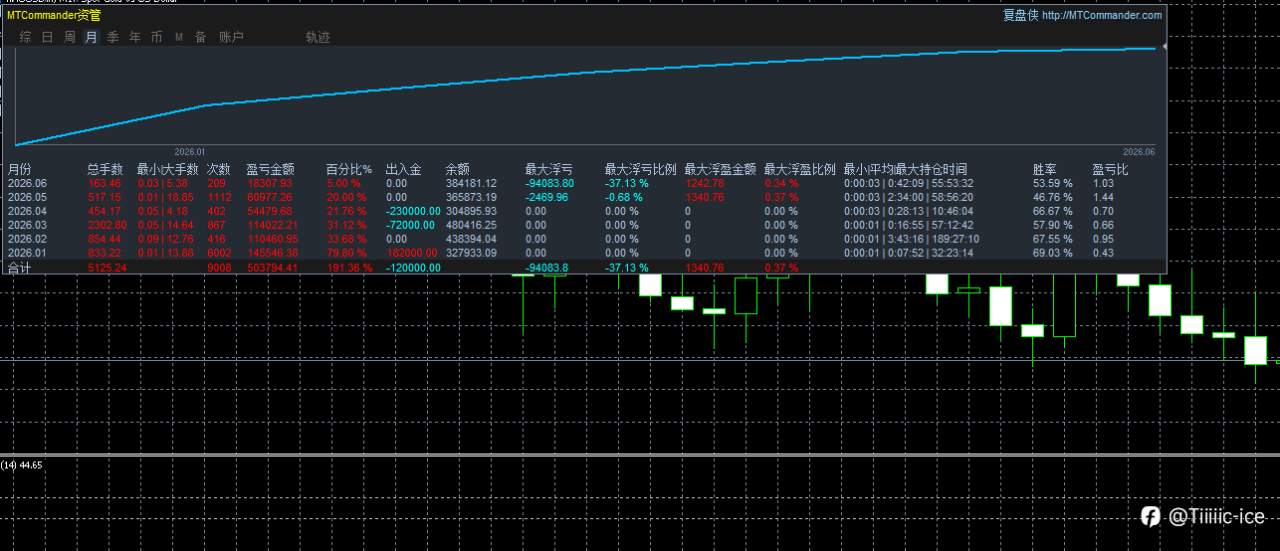The image size is (1280, 551).
Task: Switch to the 综 summary tab
Action: pos(25,37)
